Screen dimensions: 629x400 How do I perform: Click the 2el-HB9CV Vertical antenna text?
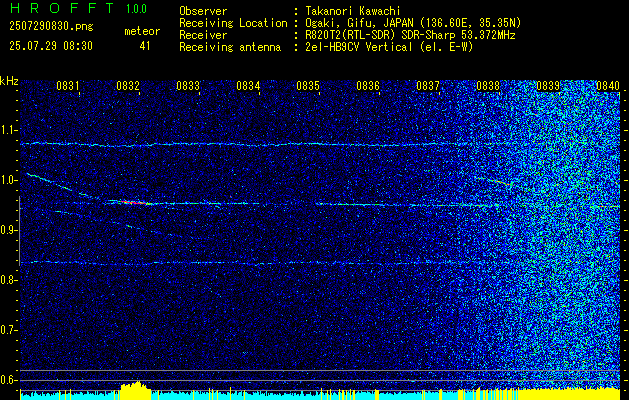[389, 47]
